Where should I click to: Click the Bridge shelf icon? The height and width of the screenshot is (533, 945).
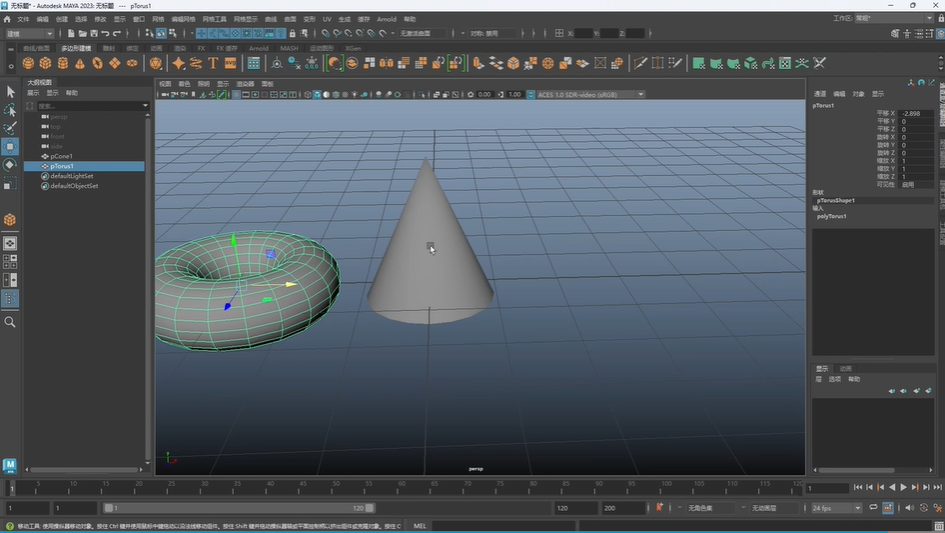[496, 63]
